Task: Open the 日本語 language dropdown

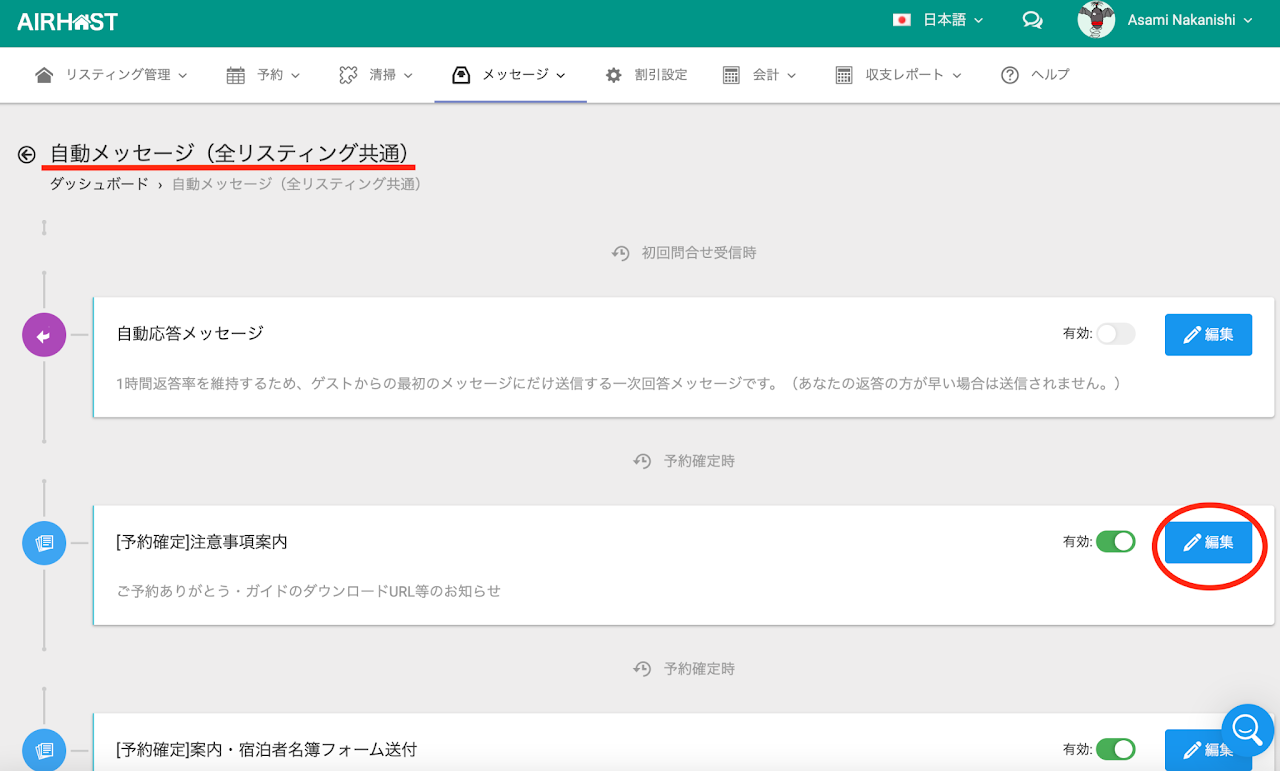Action: coord(938,21)
